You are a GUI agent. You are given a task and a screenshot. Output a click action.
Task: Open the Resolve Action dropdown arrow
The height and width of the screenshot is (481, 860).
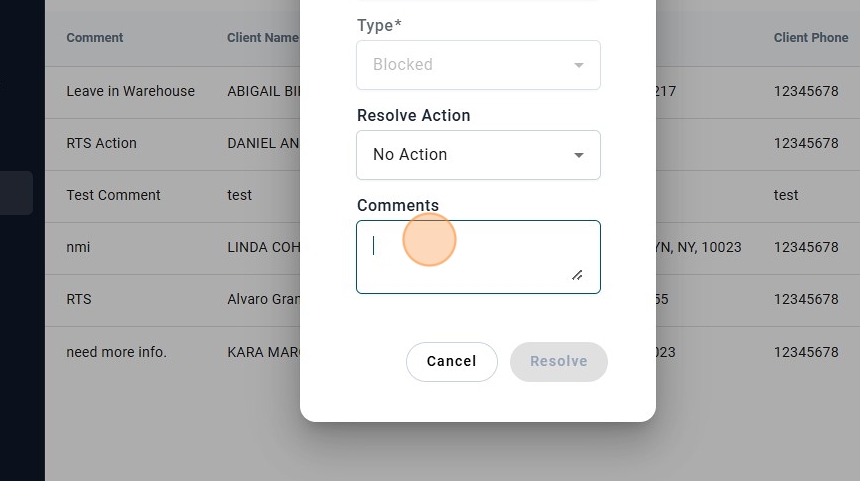click(578, 155)
